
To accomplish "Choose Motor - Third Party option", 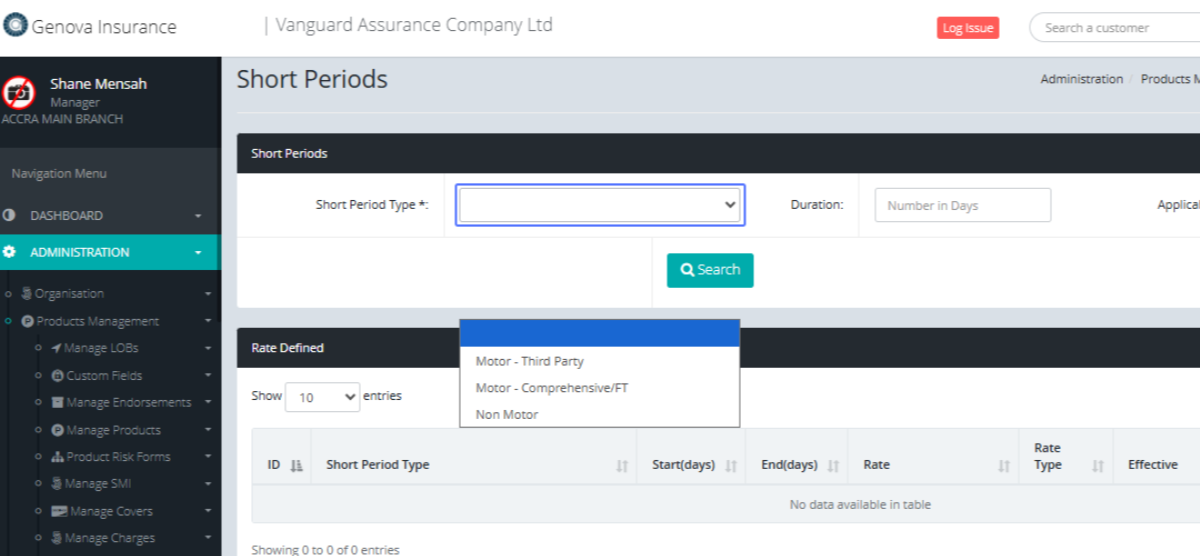I will coord(529,361).
